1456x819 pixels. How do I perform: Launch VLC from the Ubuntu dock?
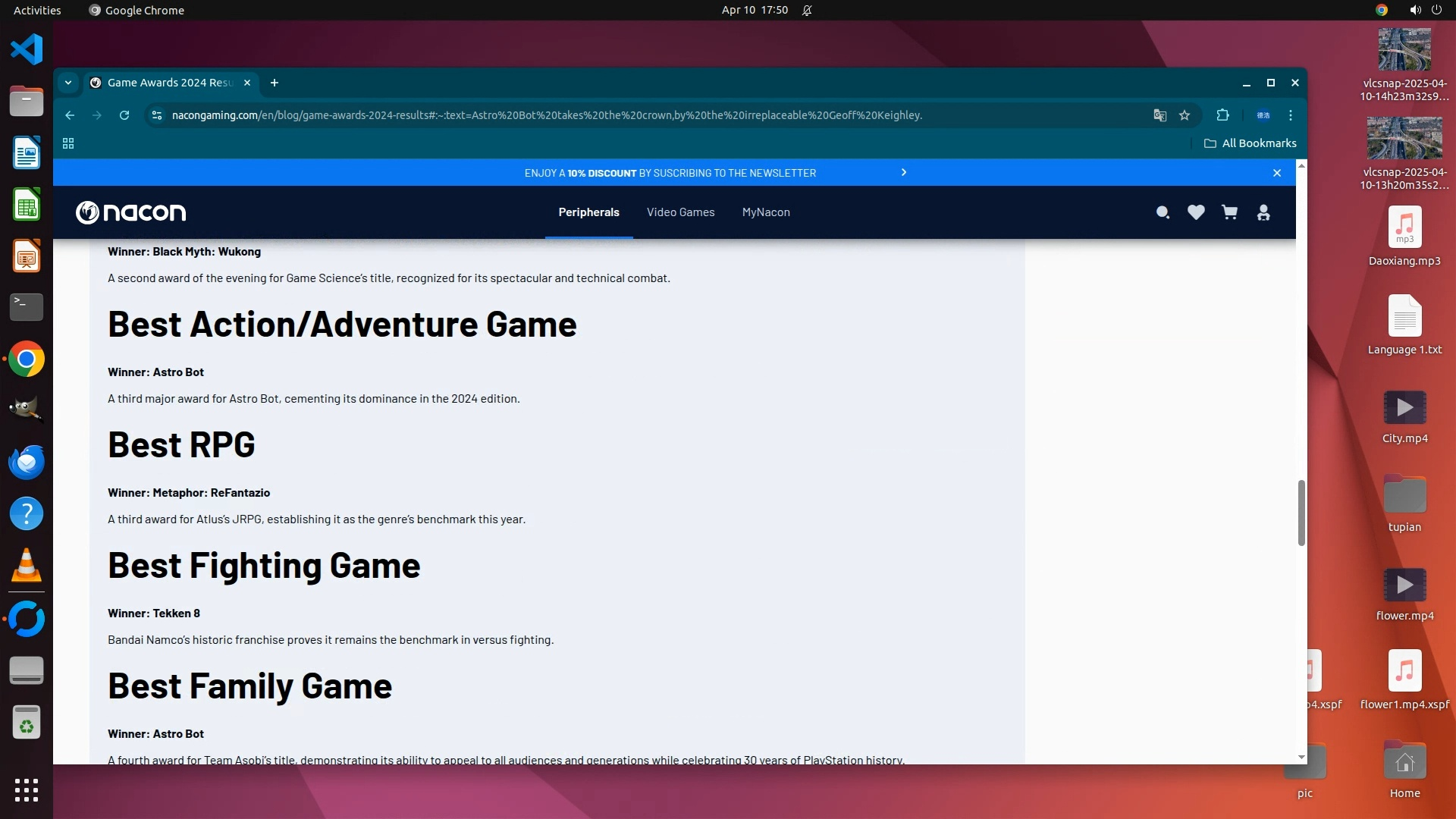click(x=27, y=566)
